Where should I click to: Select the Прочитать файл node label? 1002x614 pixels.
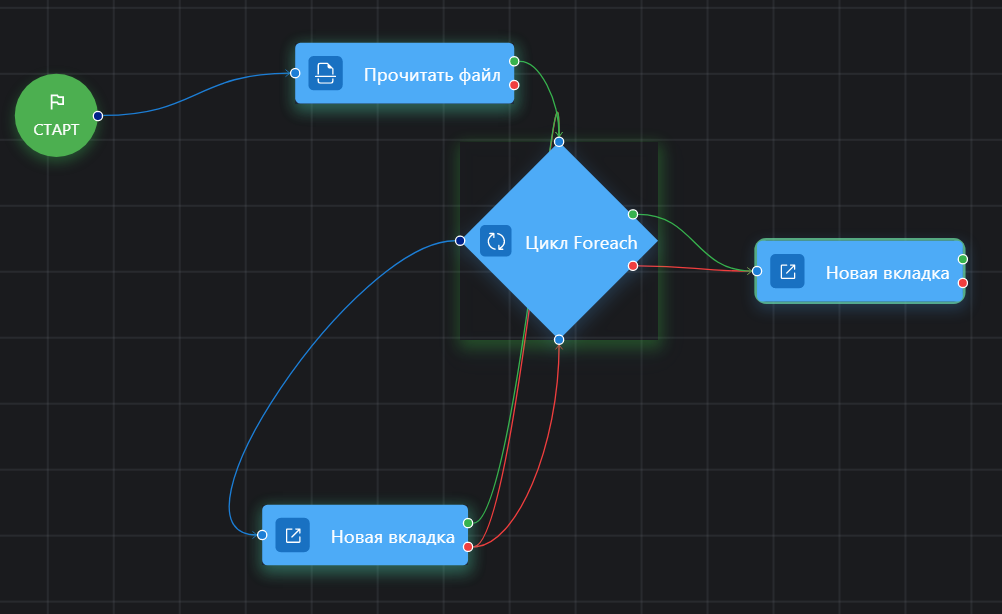tap(432, 73)
